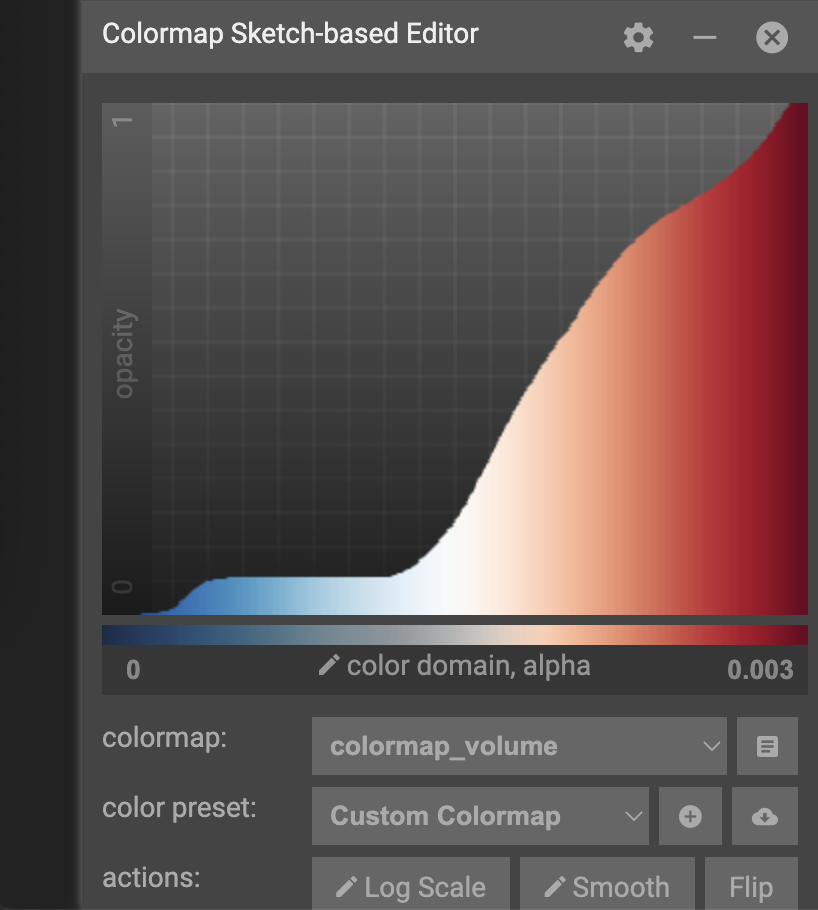The width and height of the screenshot is (818, 910).
Task: Select the color domain, alpha label
Action: [468, 666]
